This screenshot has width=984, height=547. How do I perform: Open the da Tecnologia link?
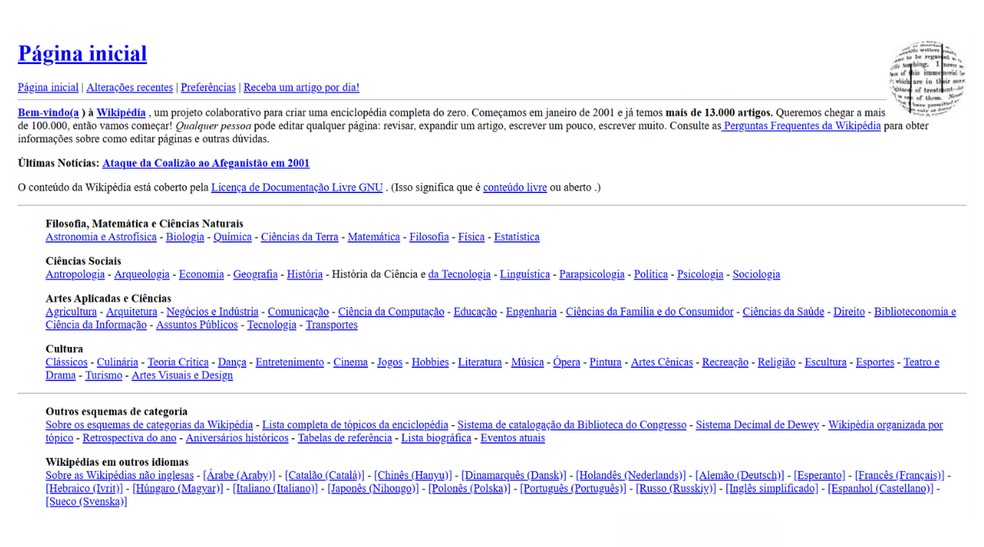(459, 274)
